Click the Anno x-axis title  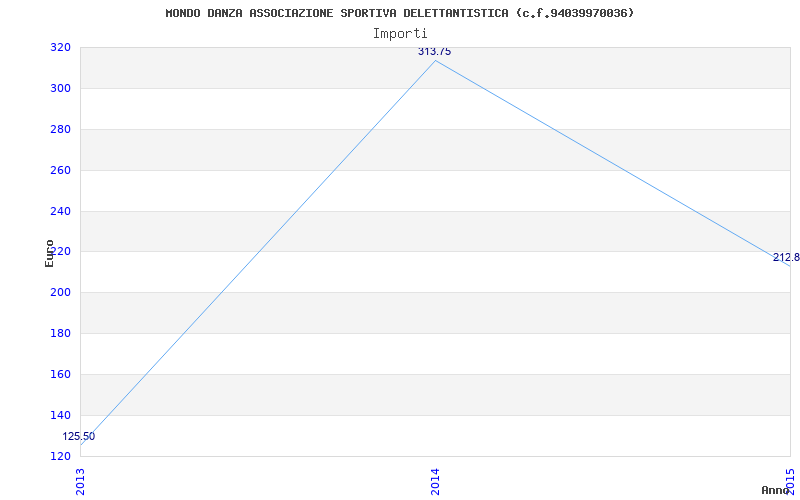776,490
